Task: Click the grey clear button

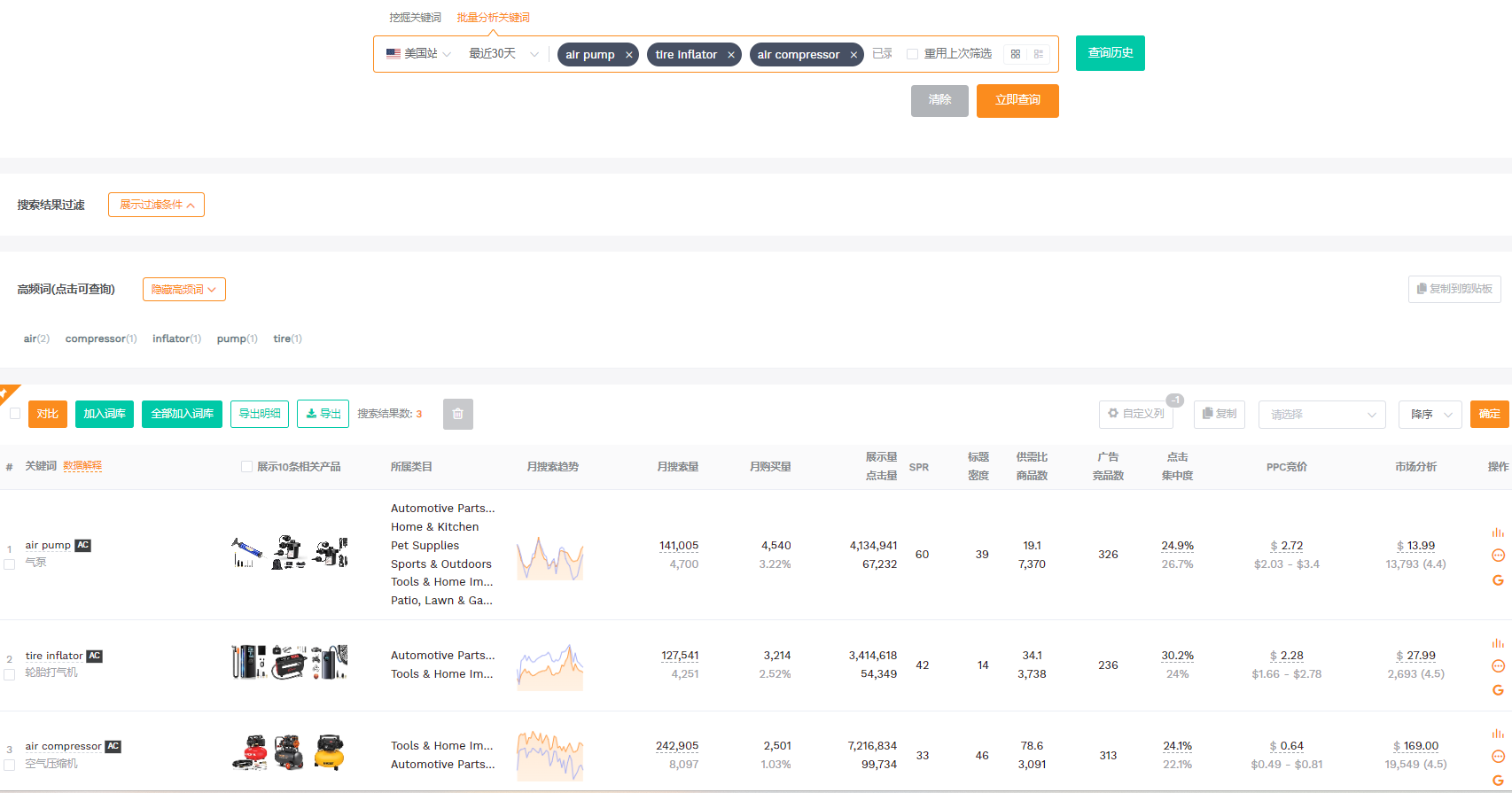Action: (939, 100)
